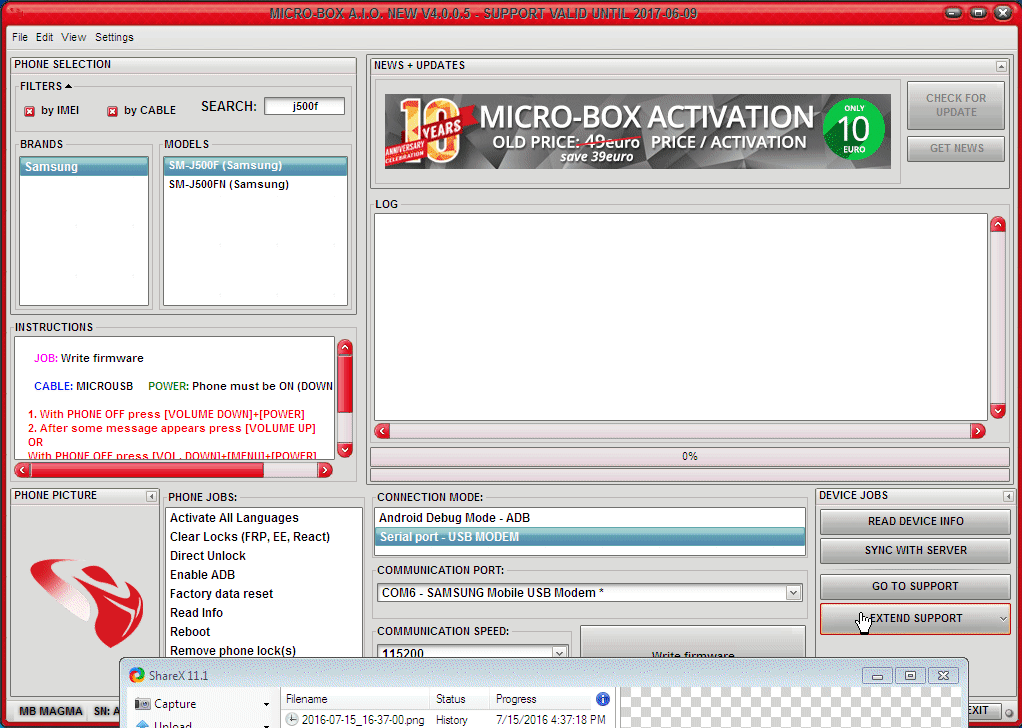
Task: Open the Communication Port dropdown
Action: pos(793,593)
